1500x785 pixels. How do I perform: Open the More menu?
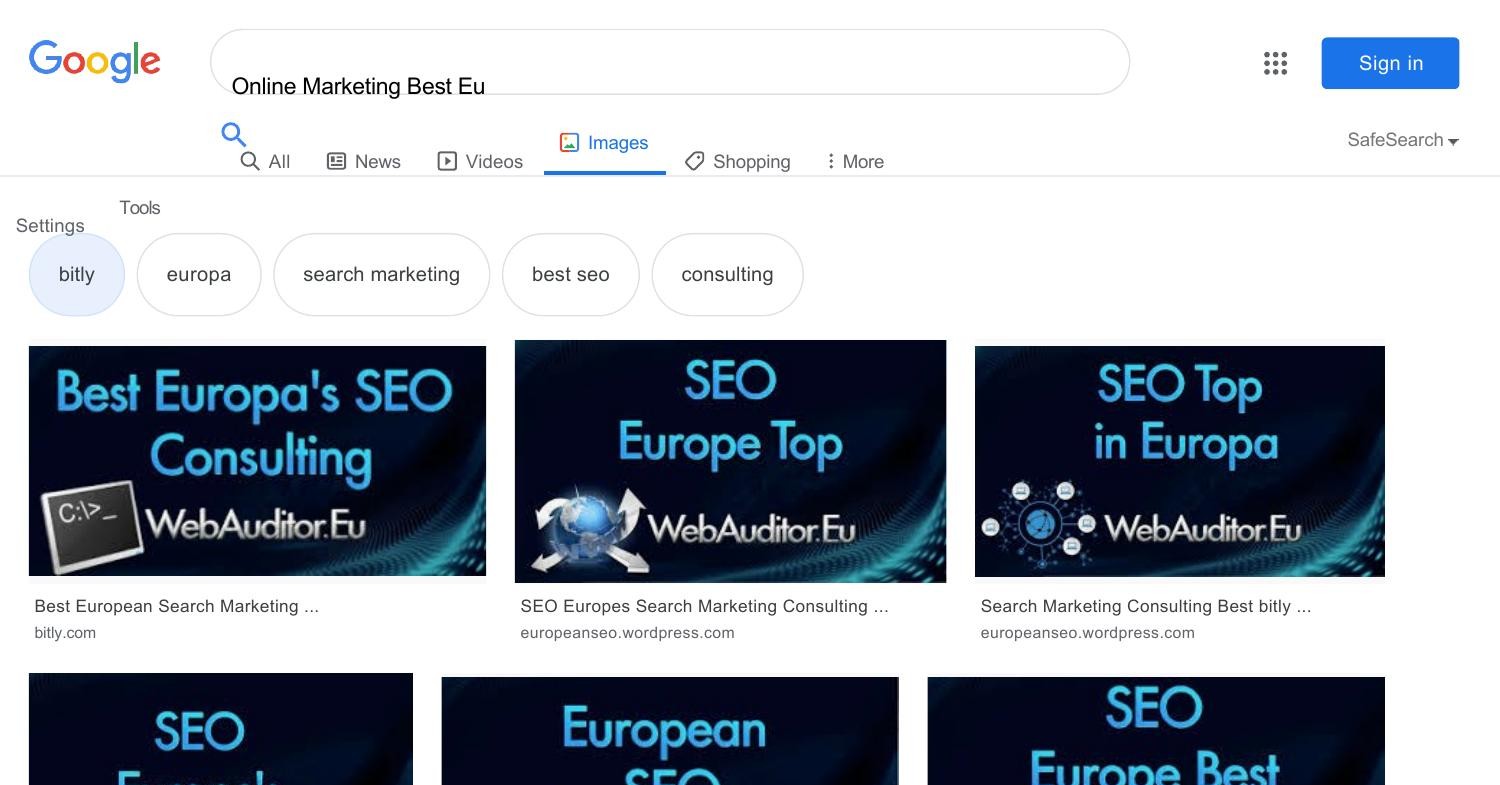click(x=854, y=161)
